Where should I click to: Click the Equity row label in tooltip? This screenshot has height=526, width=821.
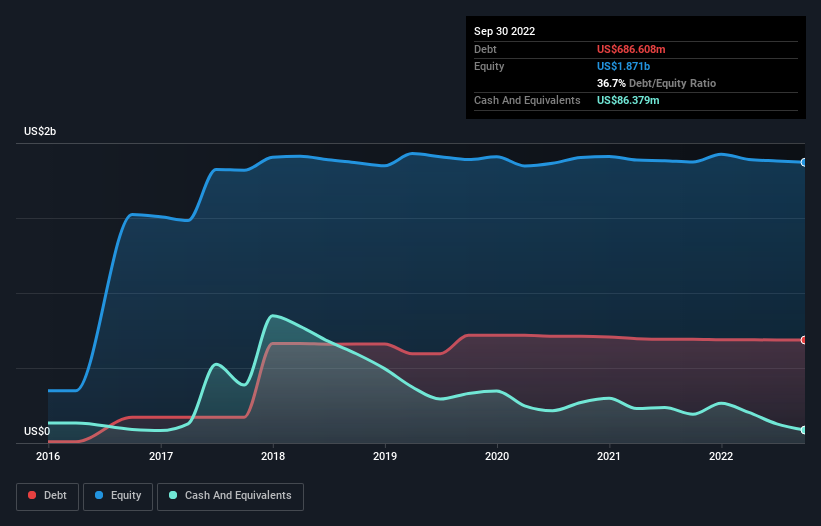(x=489, y=66)
